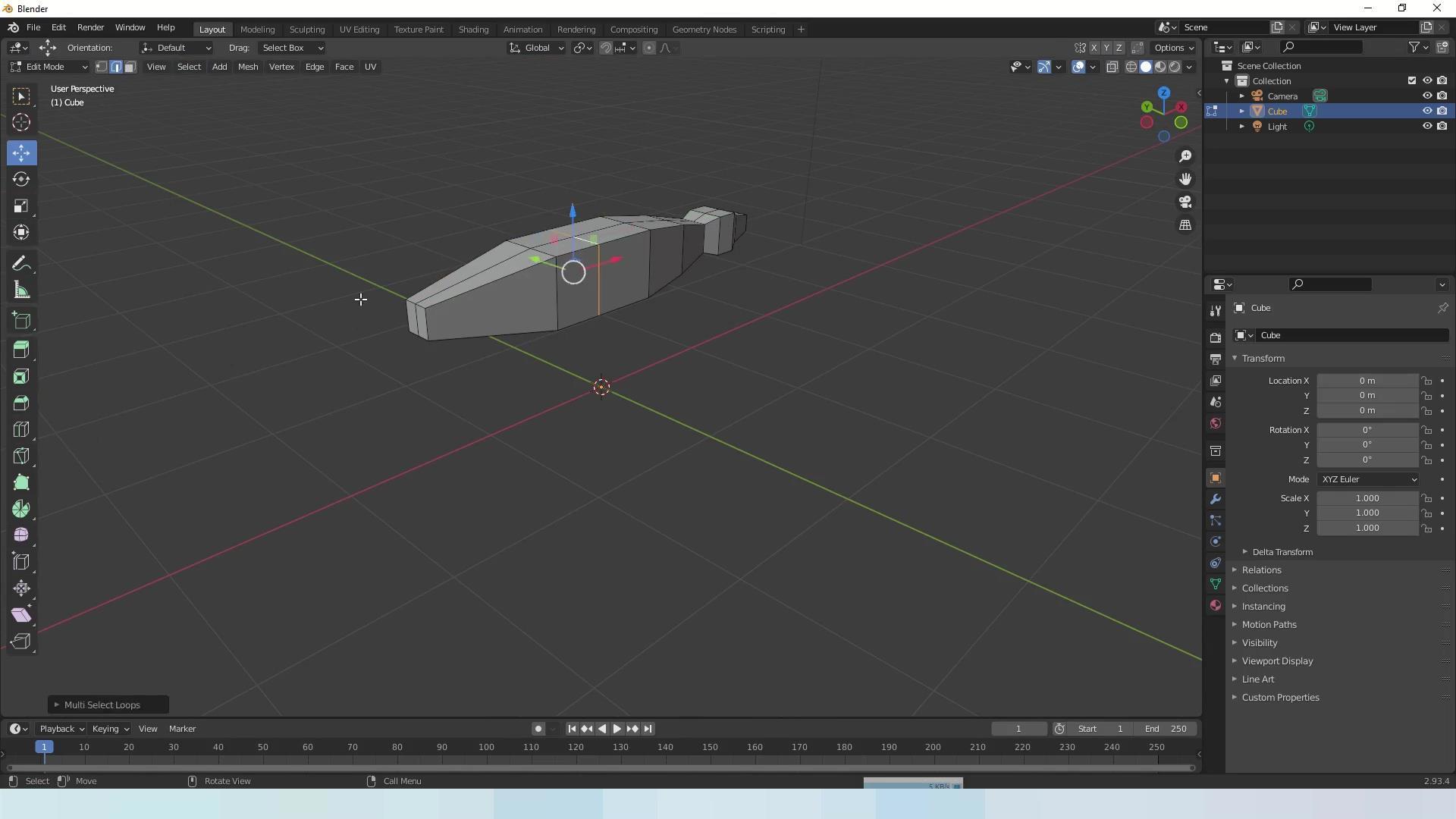Open the XYZ Euler rotation mode dropdown
The width and height of the screenshot is (1456, 819).
coord(1369,479)
